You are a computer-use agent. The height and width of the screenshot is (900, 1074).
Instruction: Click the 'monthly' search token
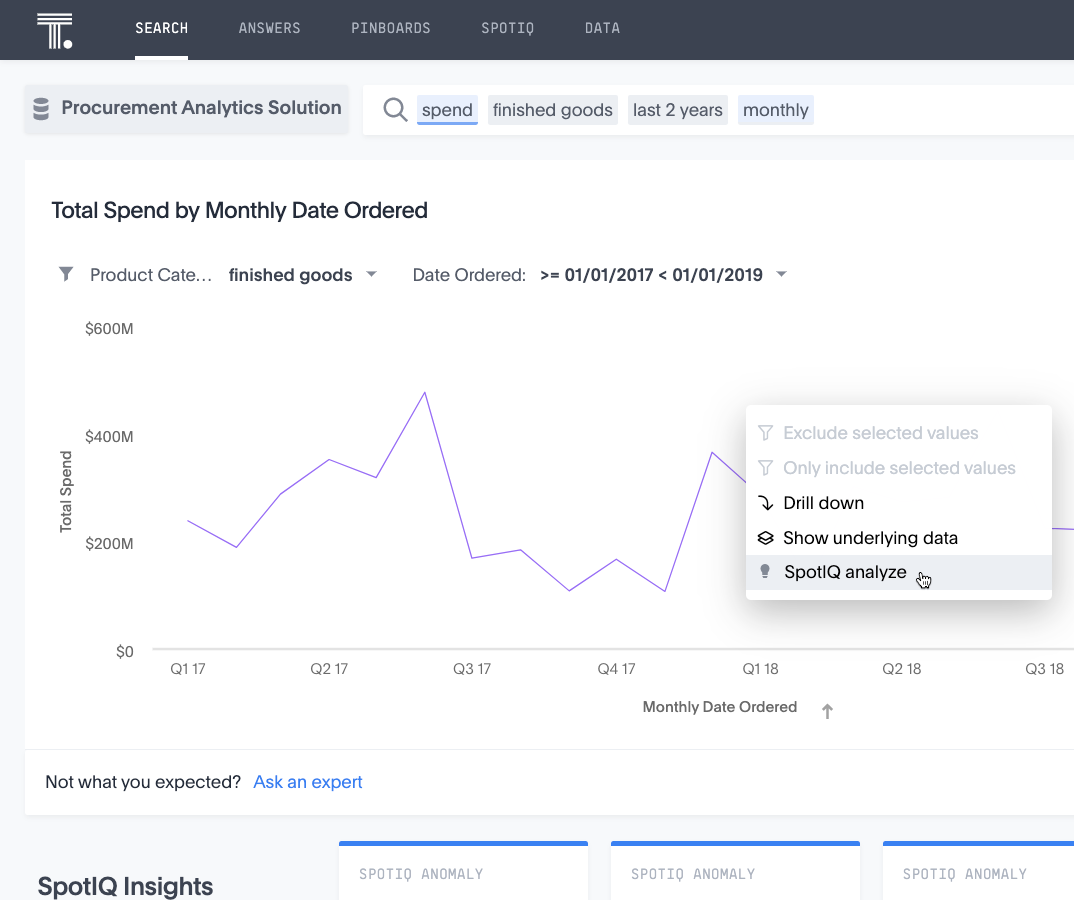point(775,110)
